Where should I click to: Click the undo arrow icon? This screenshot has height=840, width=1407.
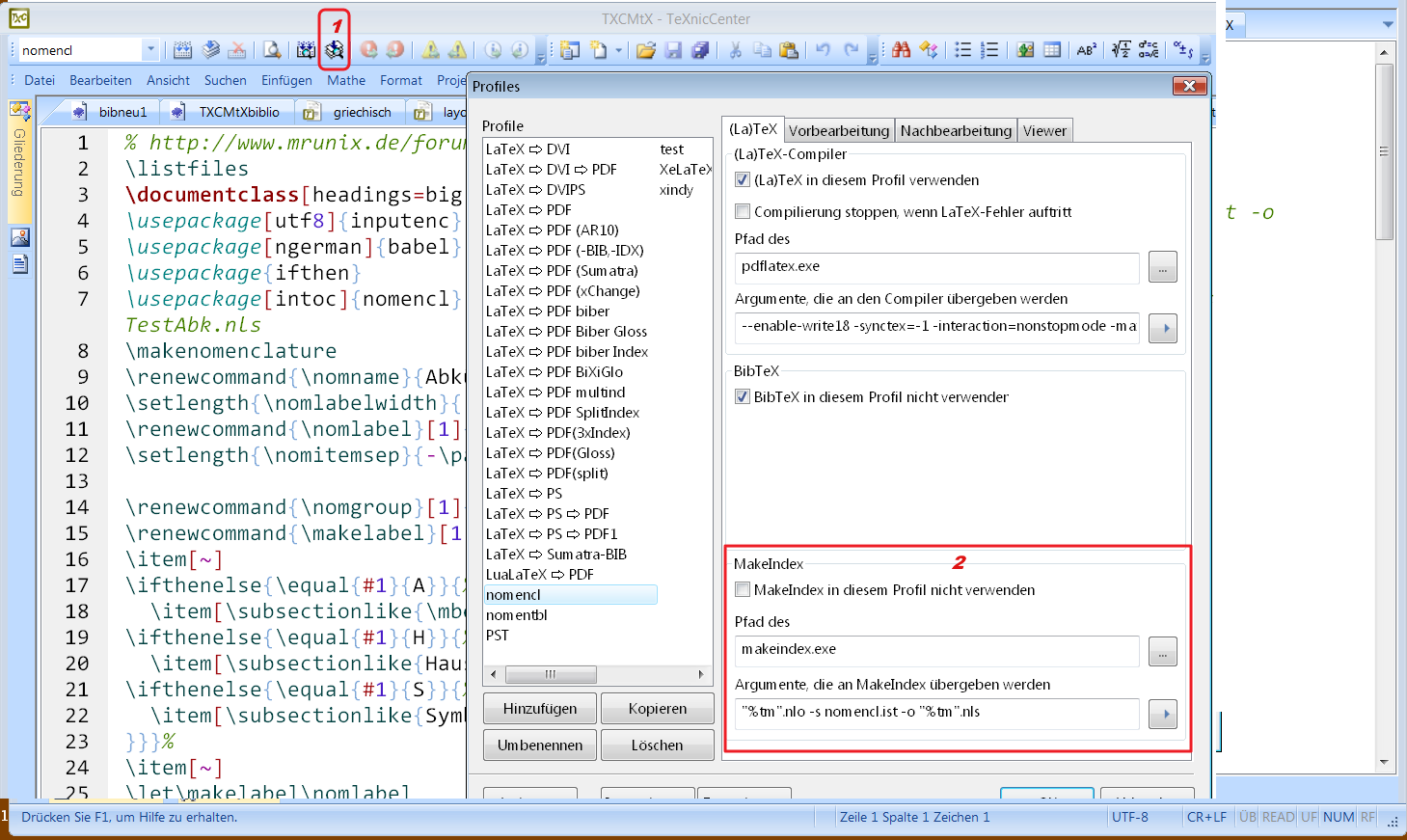pos(823,50)
